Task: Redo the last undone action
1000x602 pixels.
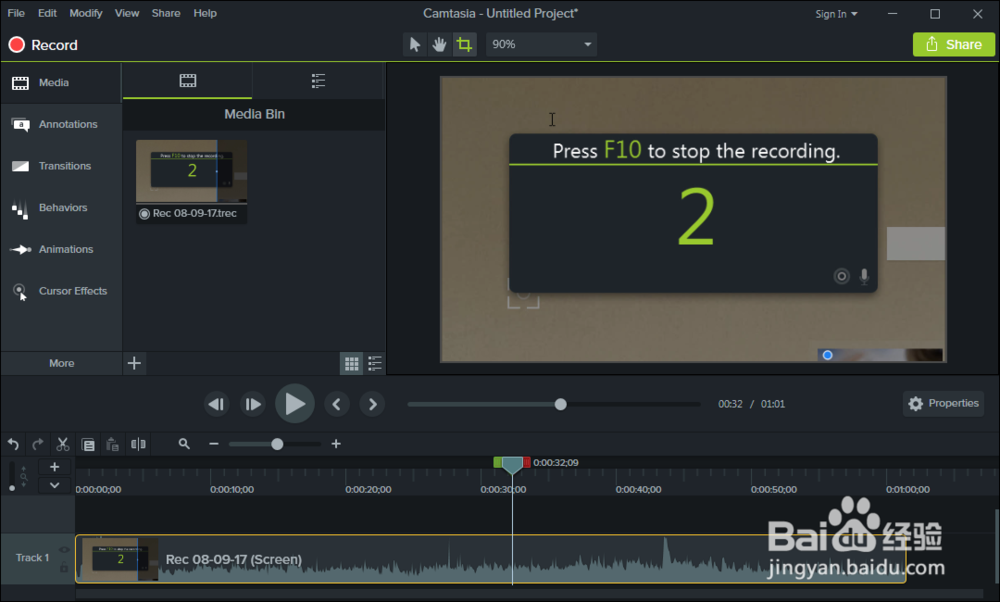Action: 38,444
